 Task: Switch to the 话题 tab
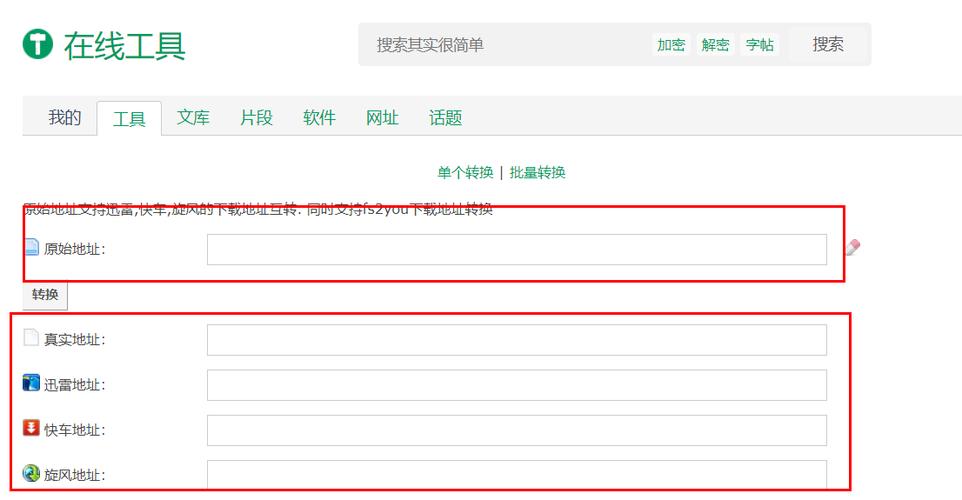445,117
